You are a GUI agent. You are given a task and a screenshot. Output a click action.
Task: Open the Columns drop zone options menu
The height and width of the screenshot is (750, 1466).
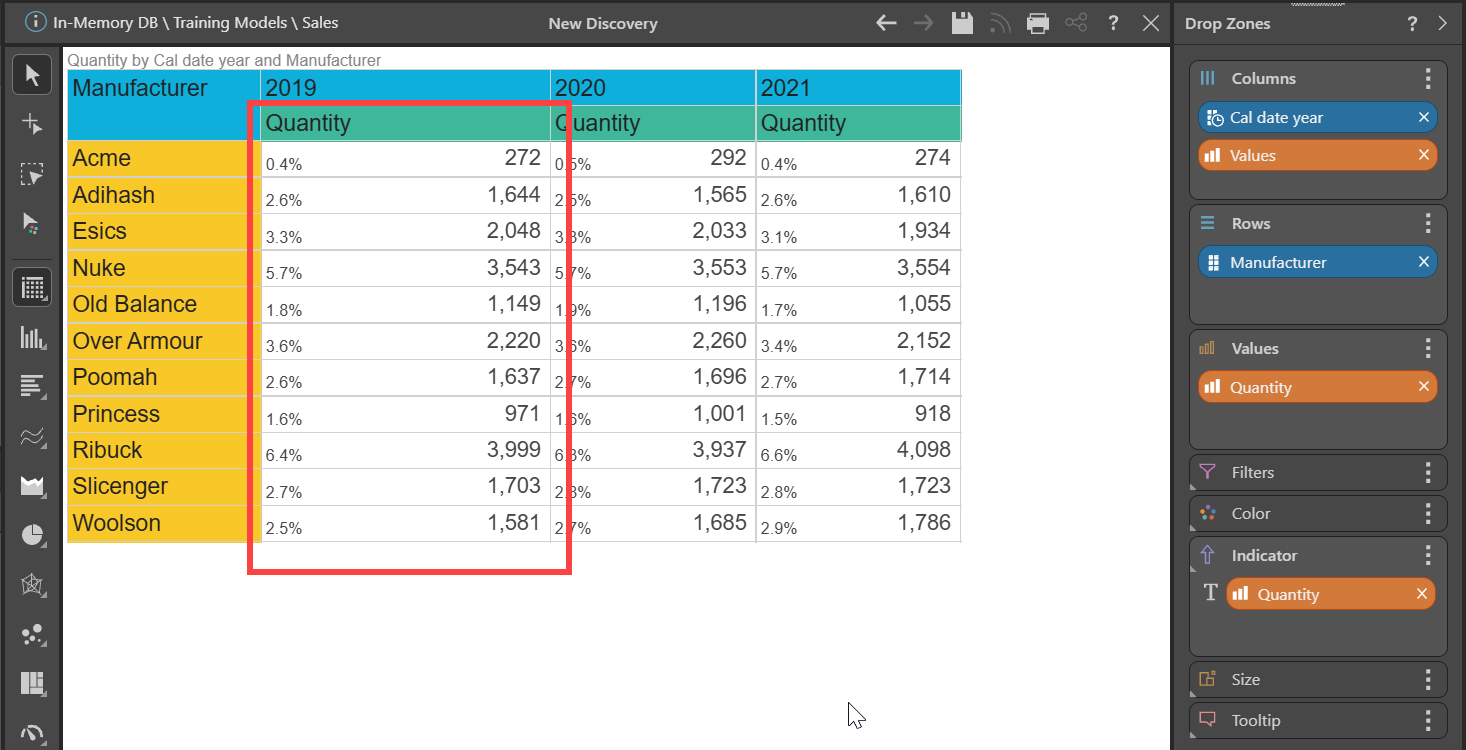point(1428,78)
